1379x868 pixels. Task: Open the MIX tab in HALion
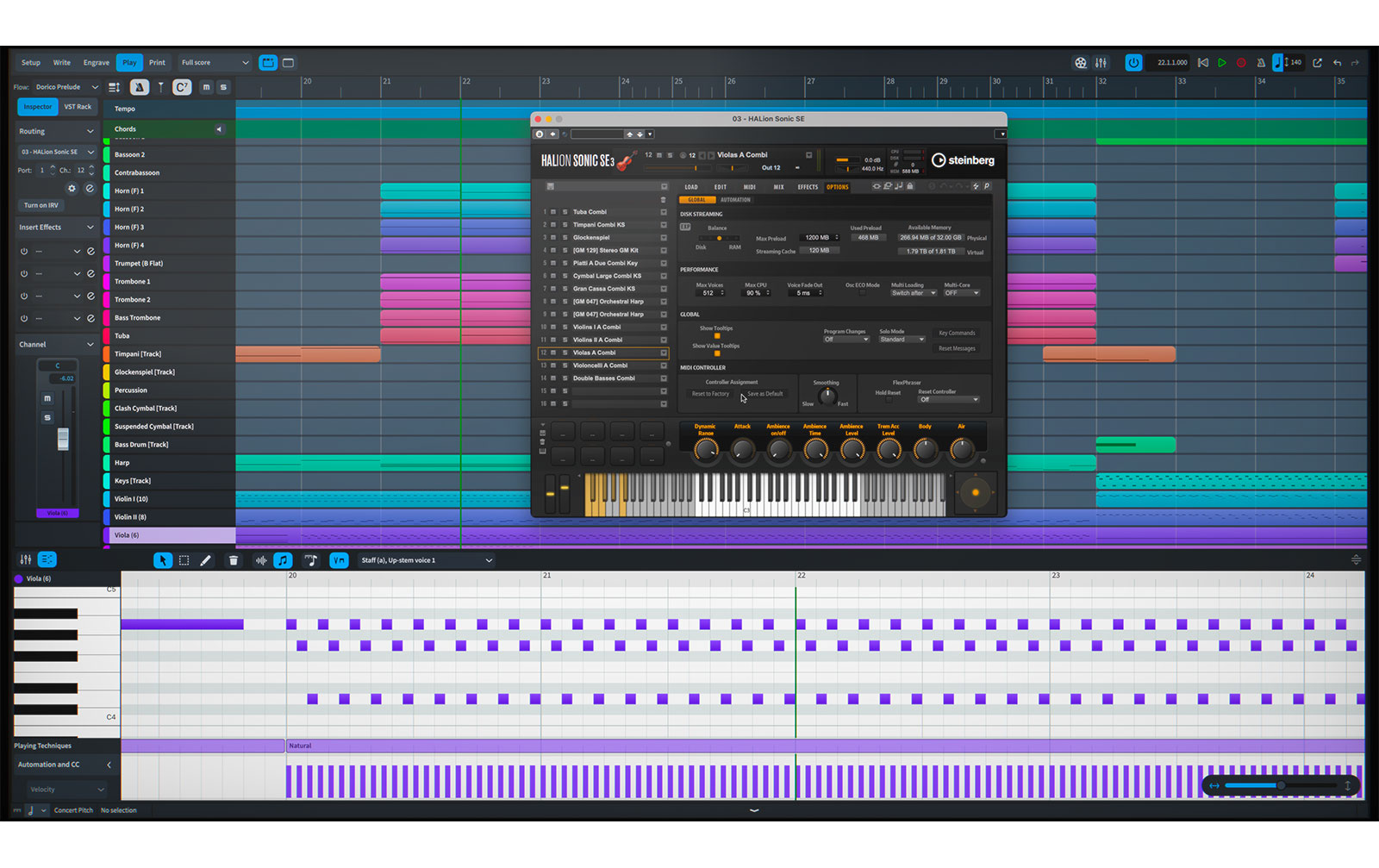778,187
